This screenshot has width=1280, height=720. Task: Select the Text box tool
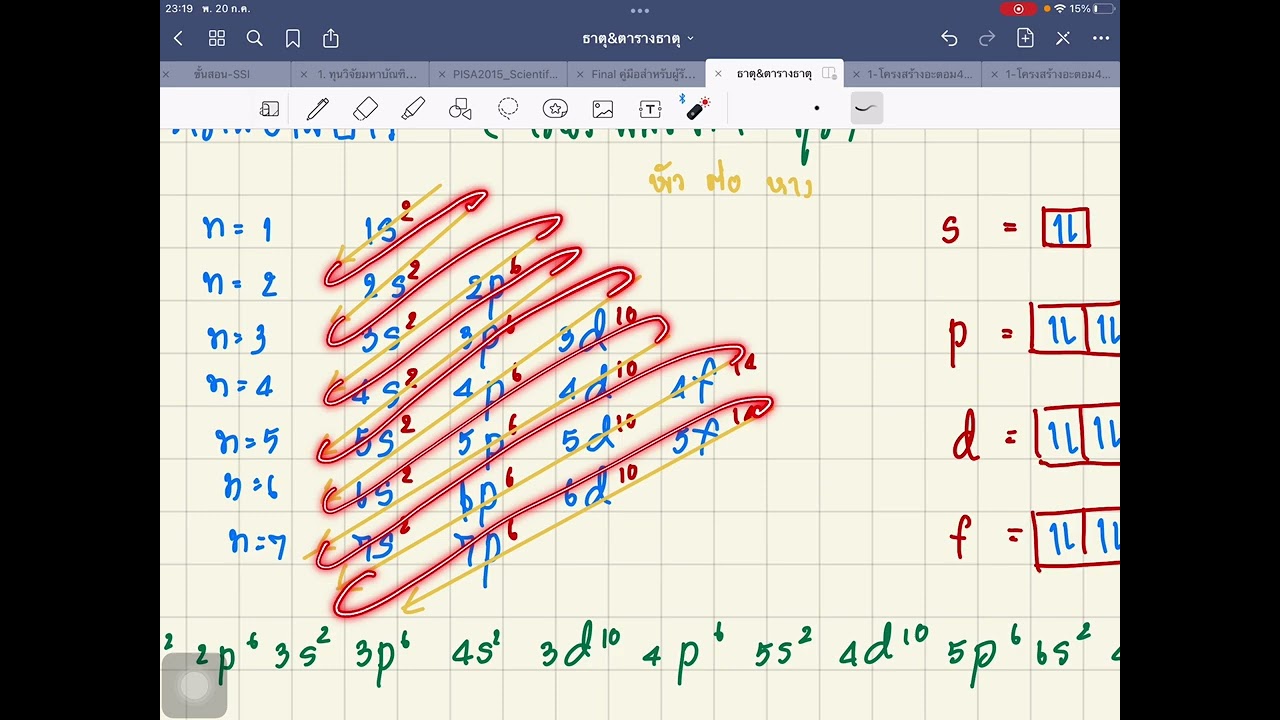pyautogui.click(x=650, y=109)
